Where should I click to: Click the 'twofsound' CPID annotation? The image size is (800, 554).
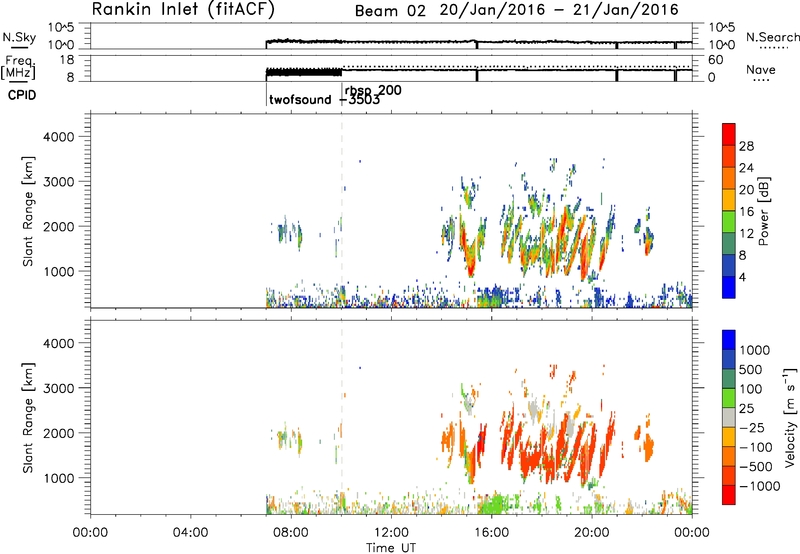click(301, 99)
